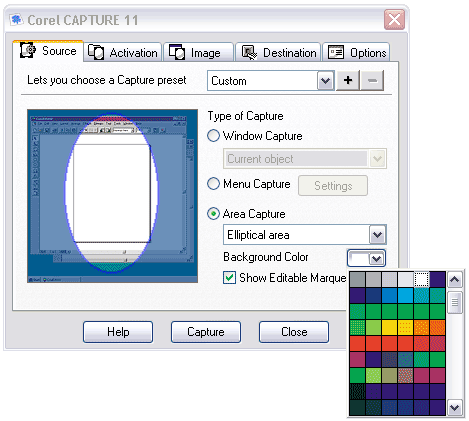Open Menu Capture Settings button
Viewport: 469px width, 421px height.
pyautogui.click(x=333, y=185)
